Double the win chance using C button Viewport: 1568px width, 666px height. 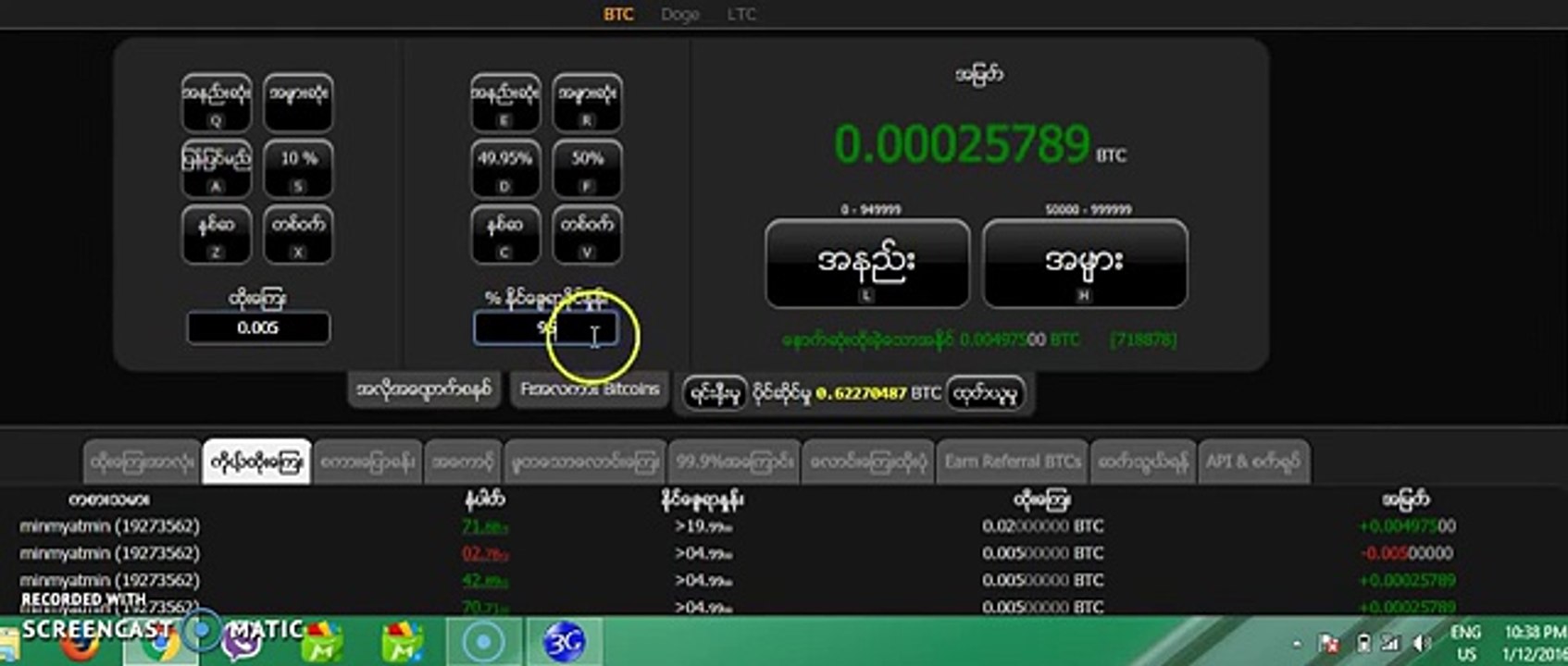pos(505,235)
